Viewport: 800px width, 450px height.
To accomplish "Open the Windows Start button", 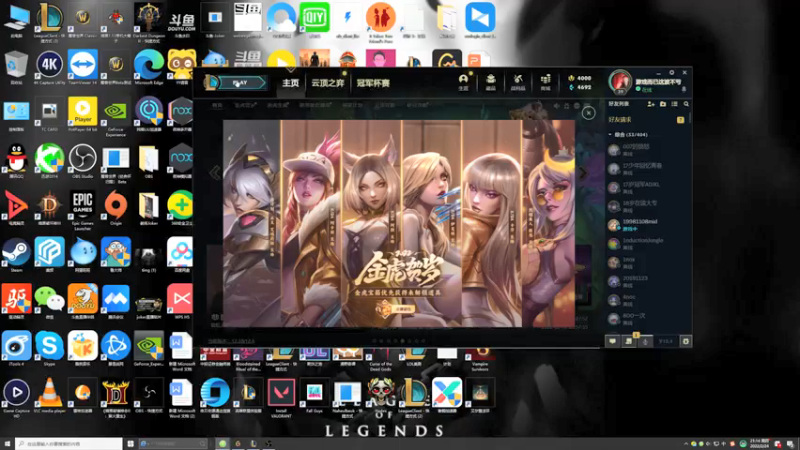I will (7, 444).
